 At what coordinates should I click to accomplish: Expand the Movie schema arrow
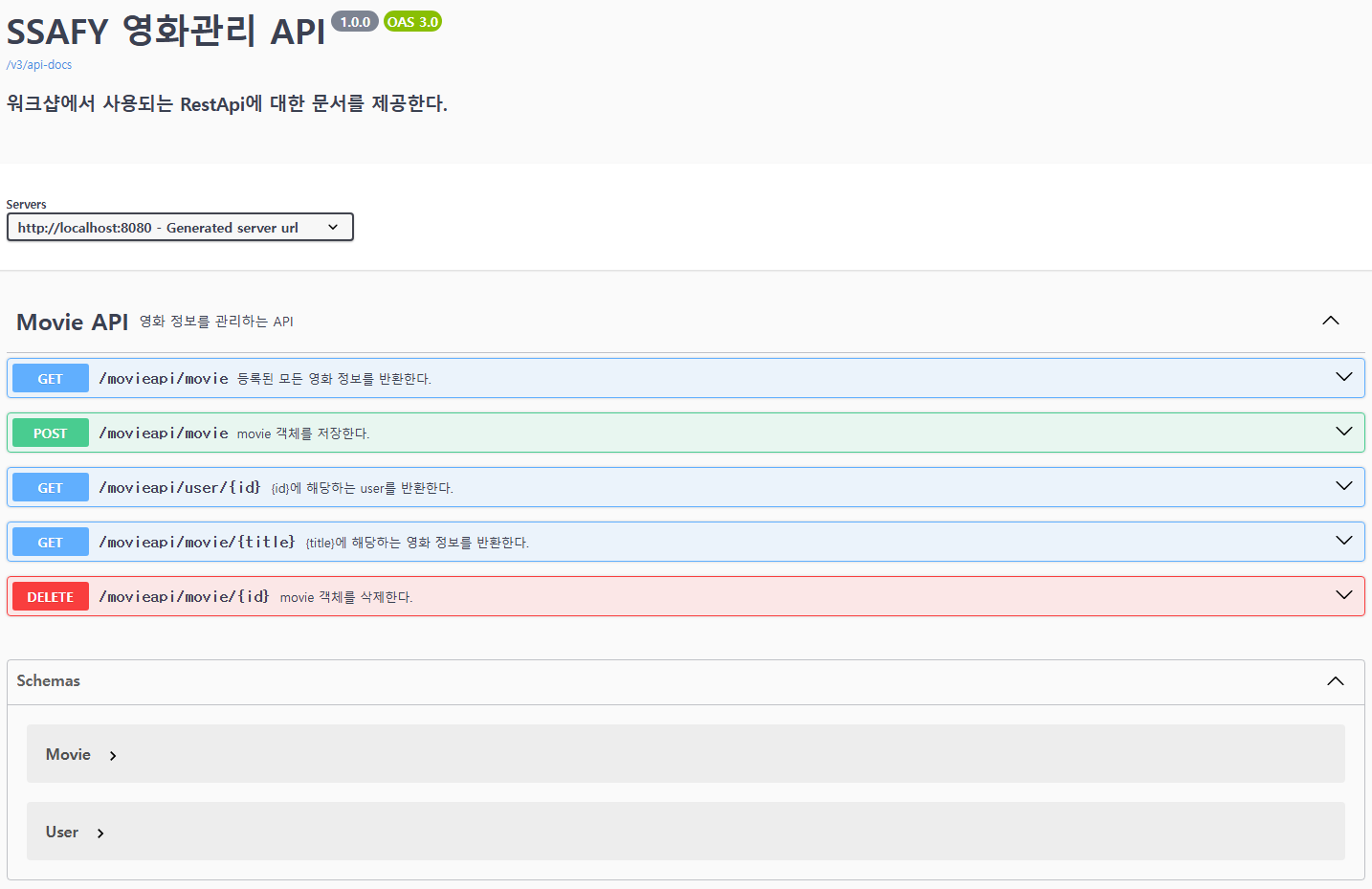[x=113, y=756]
